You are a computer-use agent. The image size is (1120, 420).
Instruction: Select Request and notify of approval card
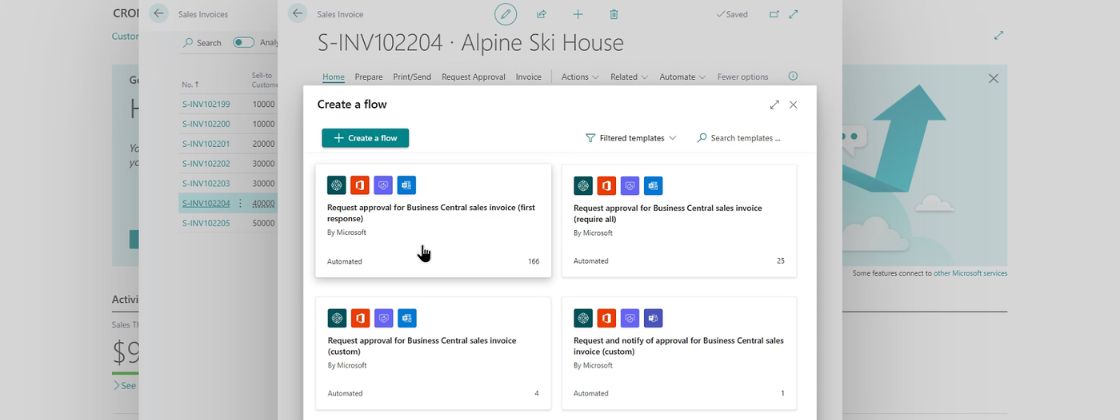[x=679, y=353]
